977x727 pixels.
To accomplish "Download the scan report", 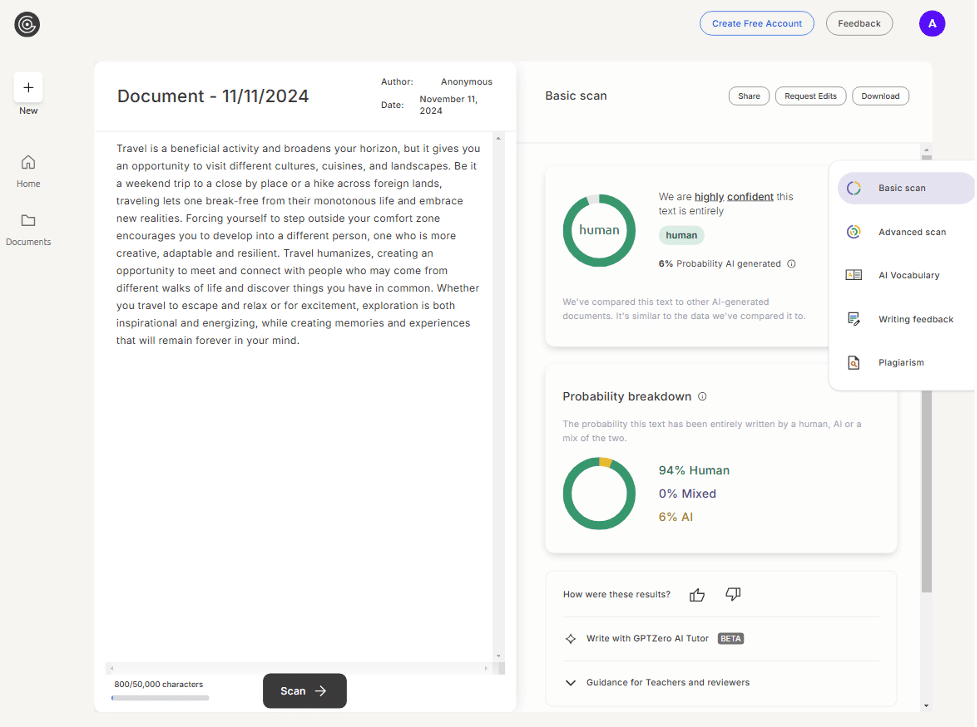I will click(x=880, y=95).
